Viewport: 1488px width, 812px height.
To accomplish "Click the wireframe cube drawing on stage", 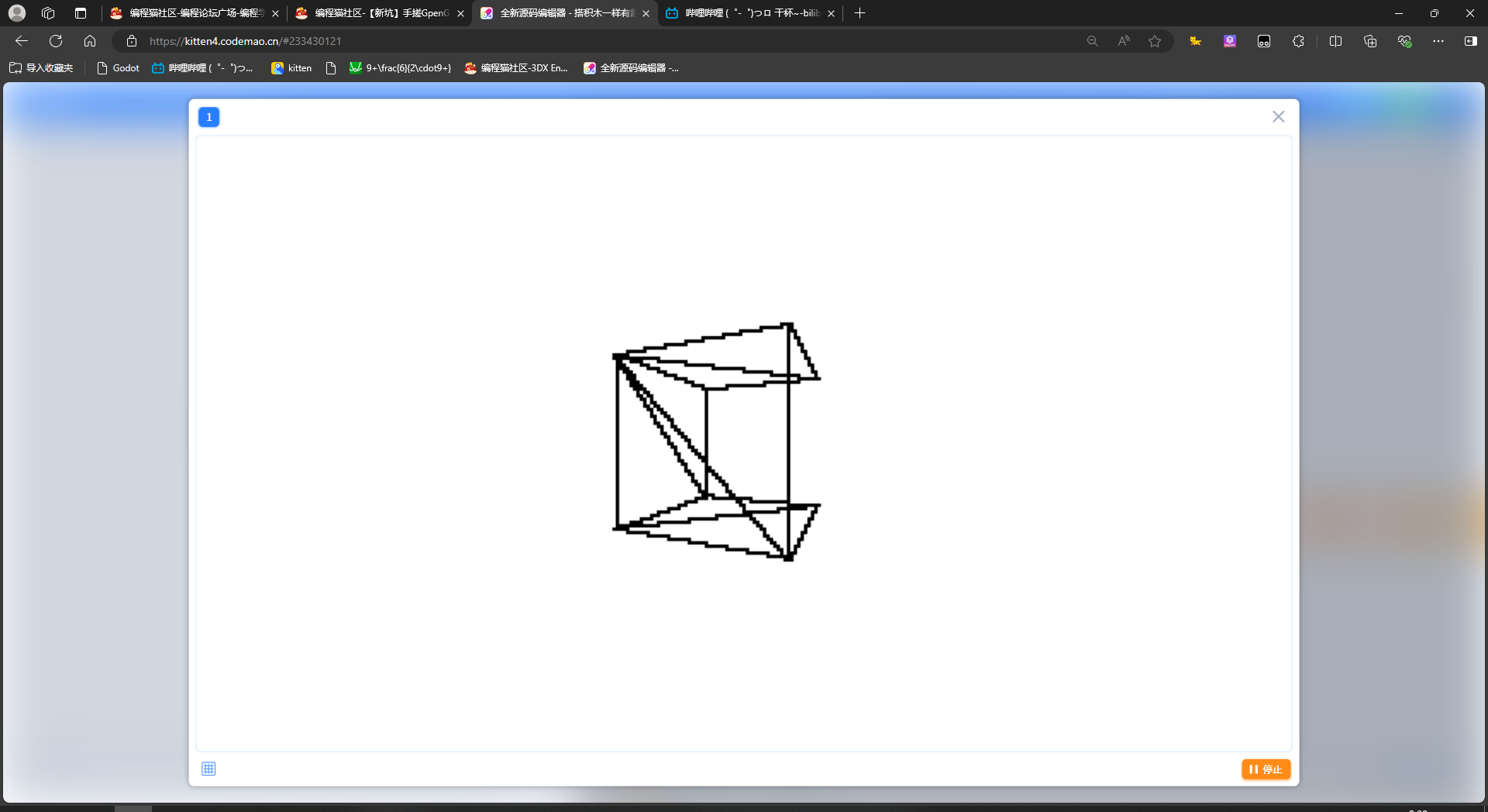I will (715, 442).
